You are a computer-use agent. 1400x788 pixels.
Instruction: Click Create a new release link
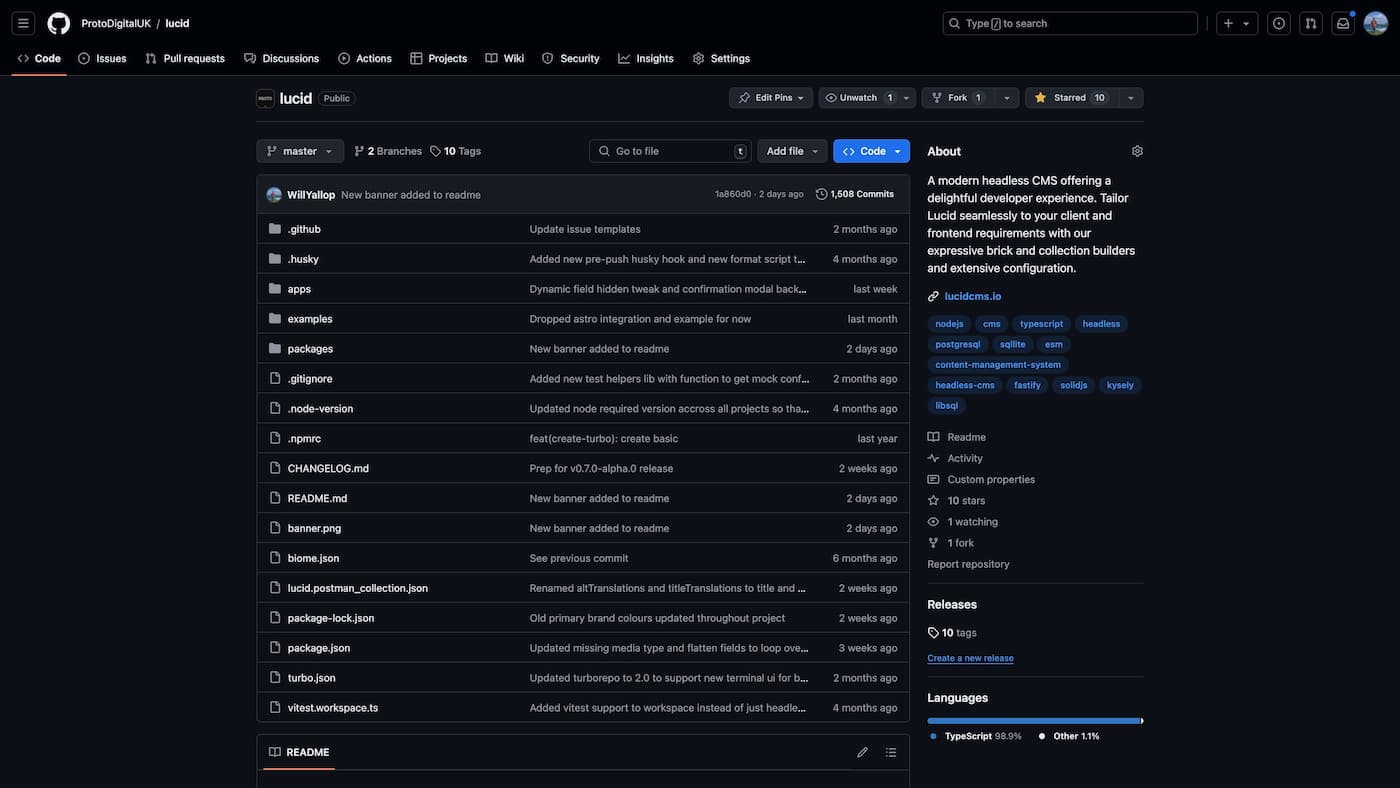pos(970,658)
